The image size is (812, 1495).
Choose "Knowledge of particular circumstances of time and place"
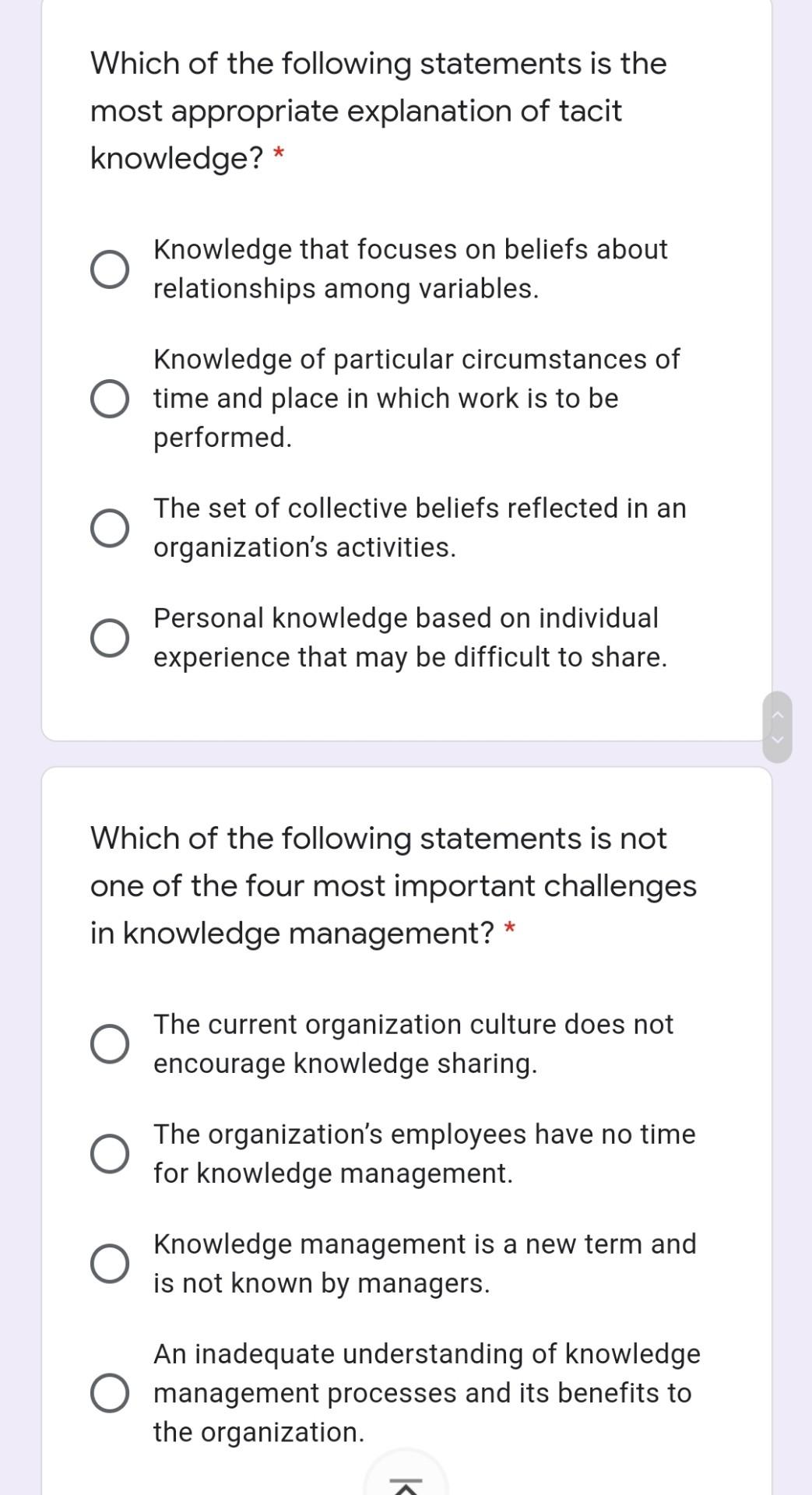[109, 399]
